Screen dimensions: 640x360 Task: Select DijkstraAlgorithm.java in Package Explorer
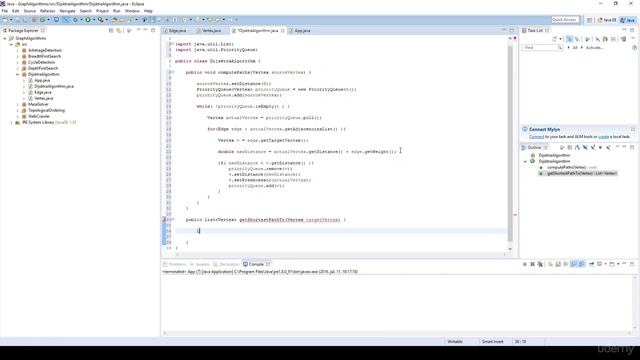(x=54, y=87)
